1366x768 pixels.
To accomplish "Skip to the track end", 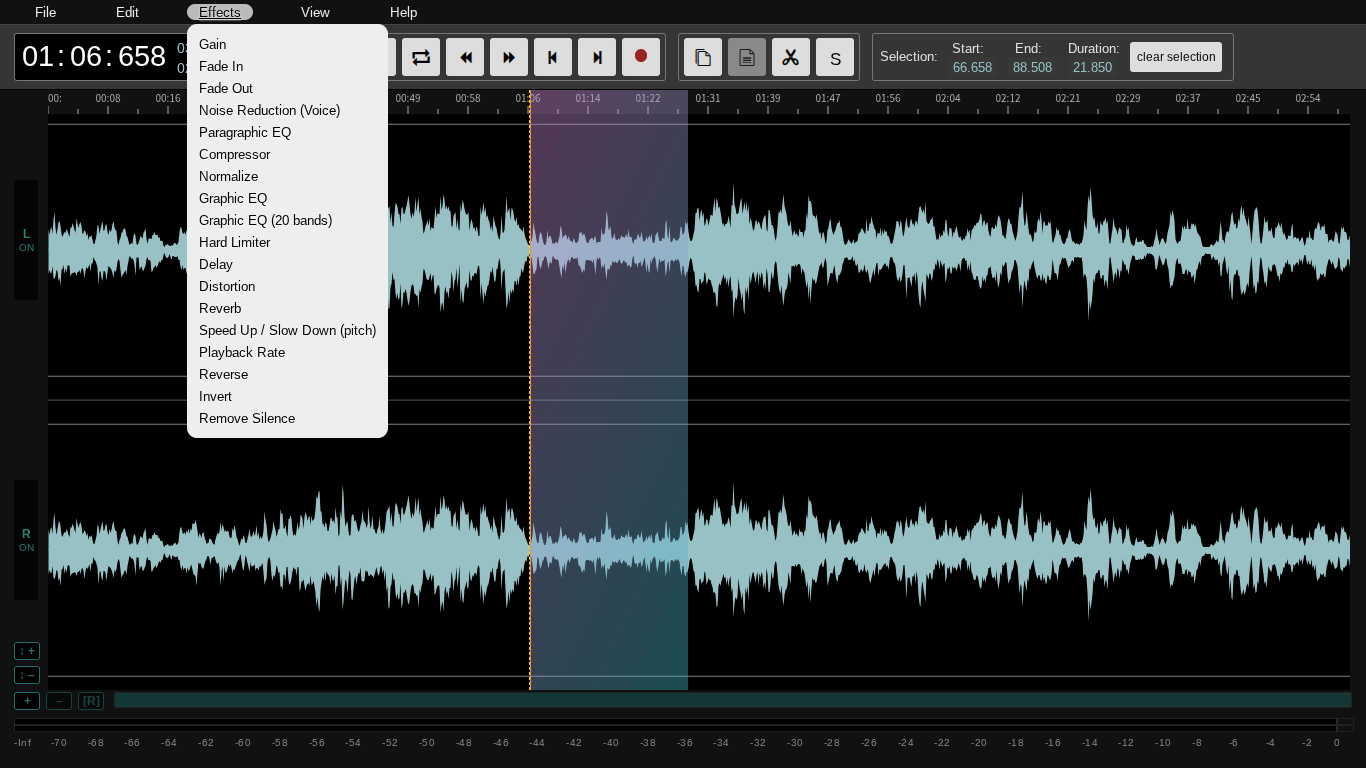I will [597, 57].
